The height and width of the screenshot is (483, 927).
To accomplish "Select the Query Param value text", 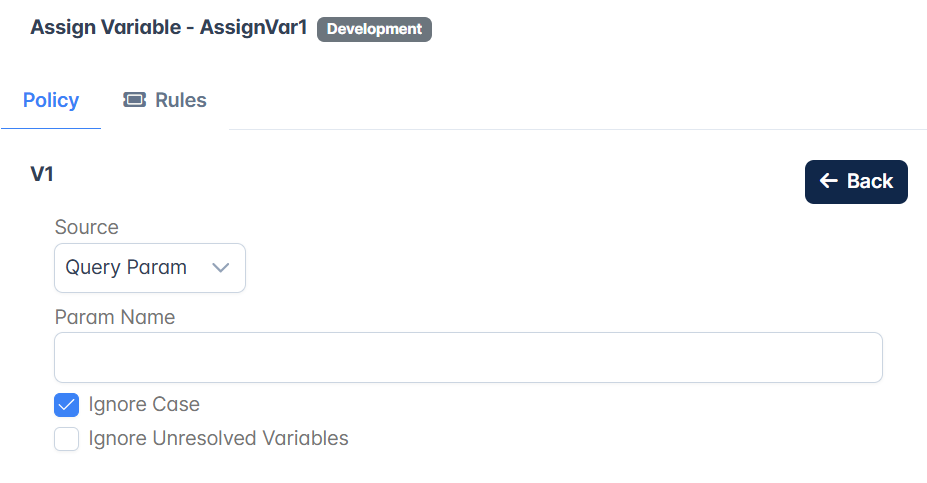I will pyautogui.click(x=126, y=267).
